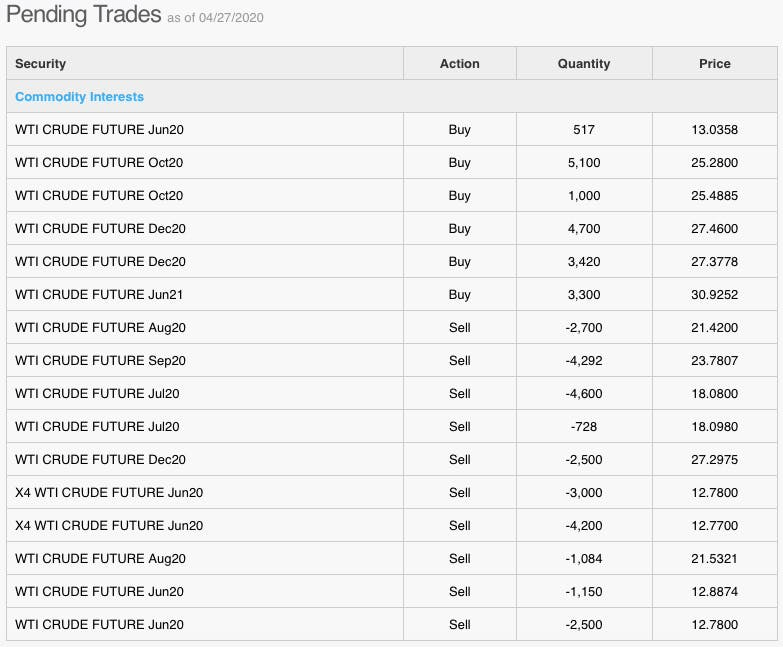Image resolution: width=783 pixels, height=647 pixels.
Task: Pick the quantity value -4,292
Action: click(x=584, y=361)
